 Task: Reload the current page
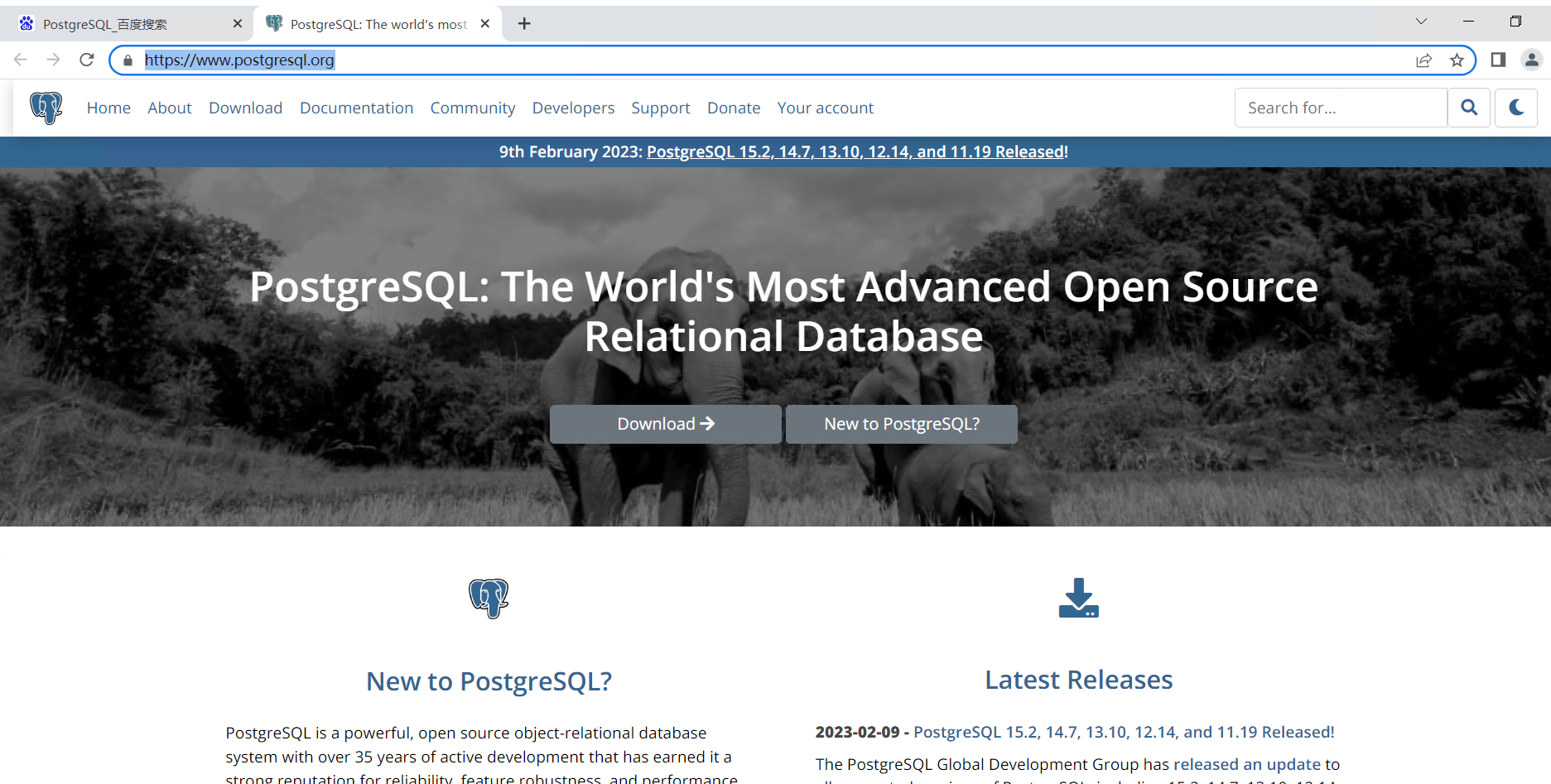coord(87,60)
